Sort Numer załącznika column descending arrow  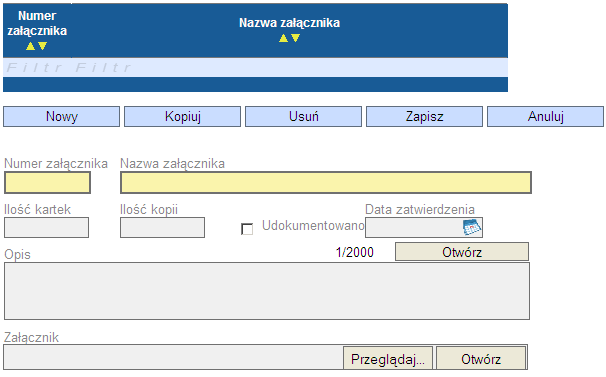click(43, 46)
